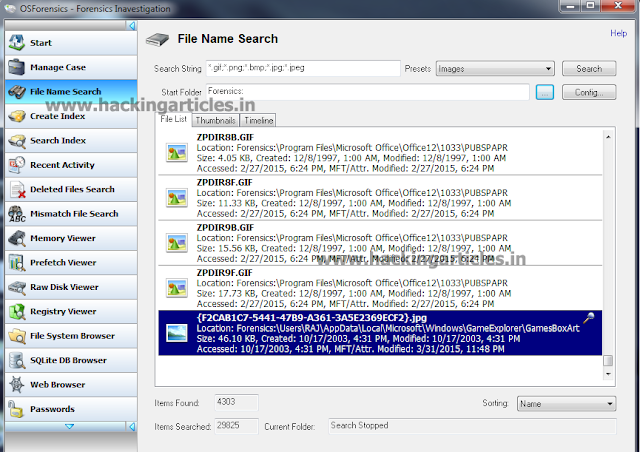Viewport: 640px width, 452px height.
Task: Click the Config... button
Action: (x=589, y=92)
